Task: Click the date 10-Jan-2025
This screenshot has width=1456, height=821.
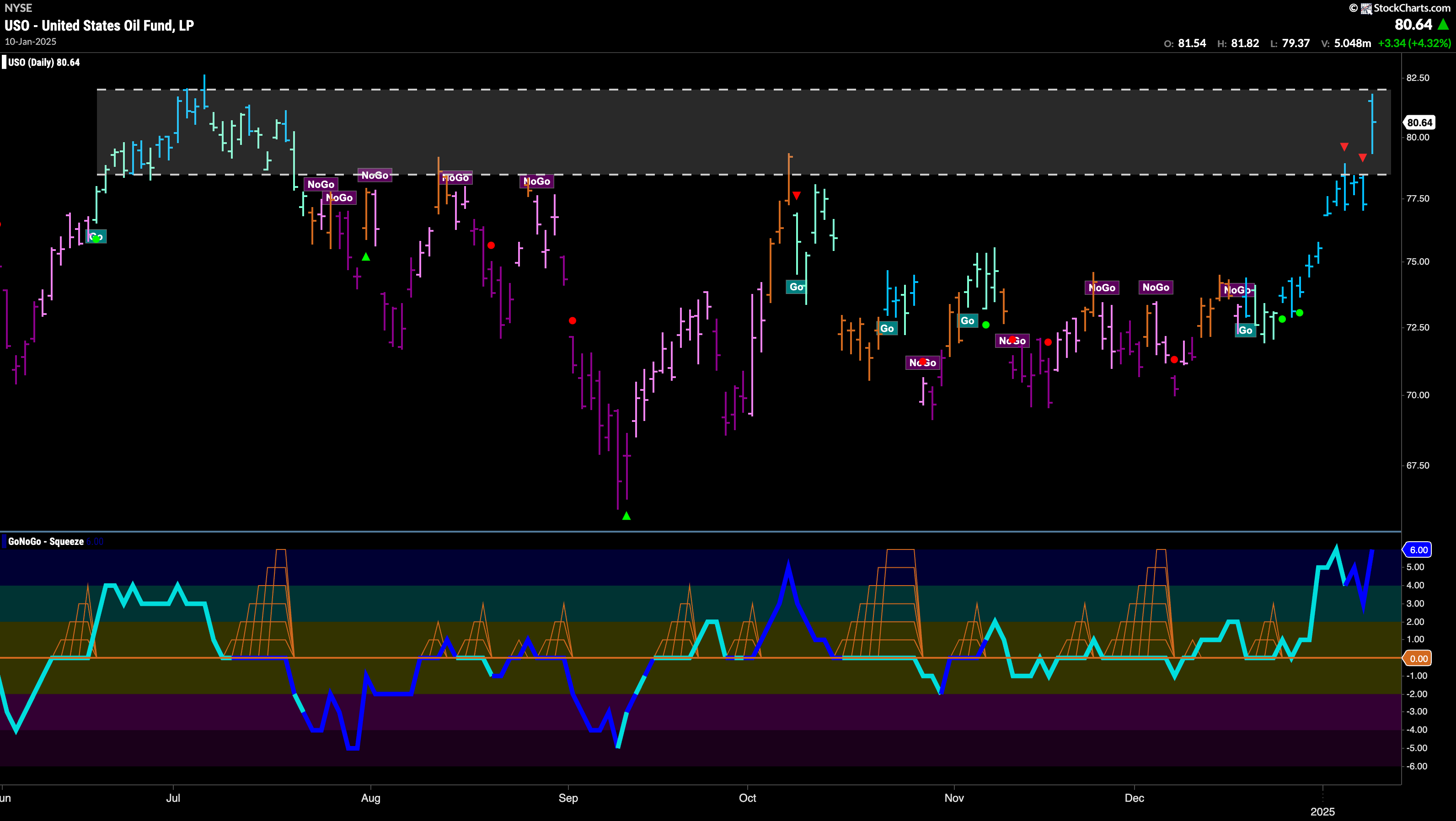Action: point(31,42)
